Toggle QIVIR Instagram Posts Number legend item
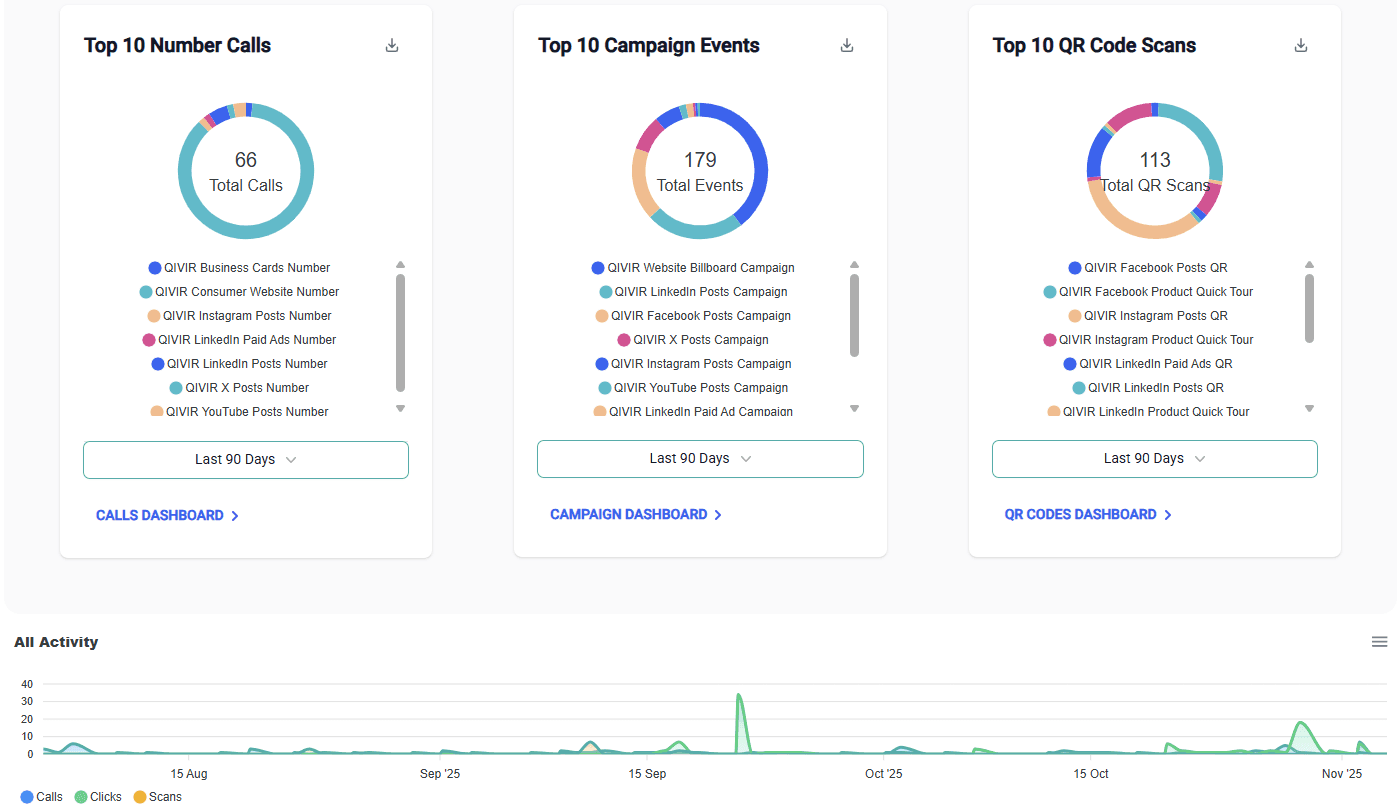 pyautogui.click(x=239, y=316)
